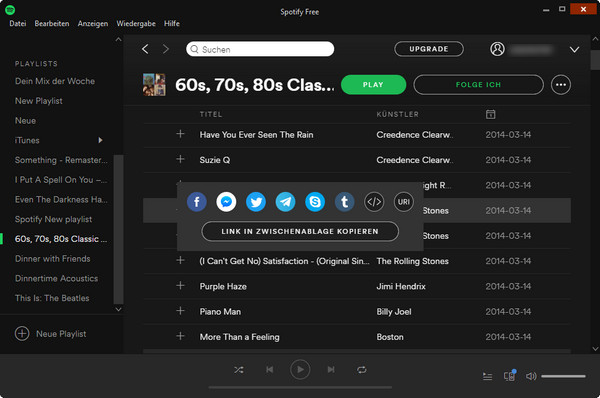Screen dimensions: 600x398
Task: Open the account dropdown chevron
Action: click(x=574, y=49)
